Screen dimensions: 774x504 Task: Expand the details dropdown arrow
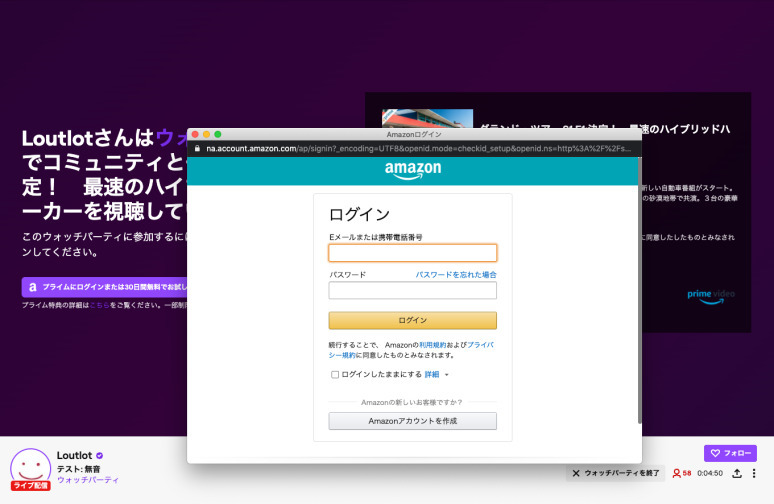pos(446,375)
